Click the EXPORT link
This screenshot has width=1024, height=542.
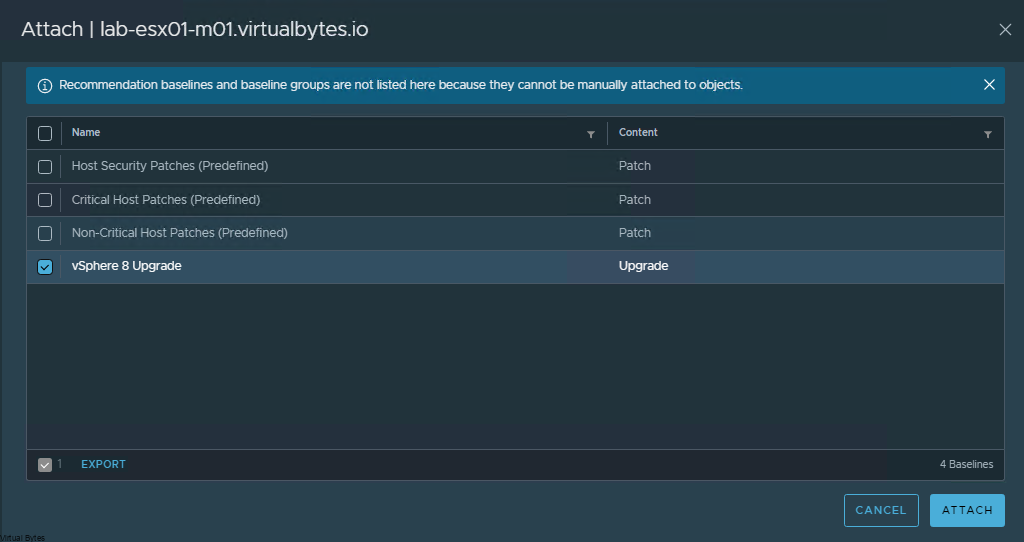point(103,464)
